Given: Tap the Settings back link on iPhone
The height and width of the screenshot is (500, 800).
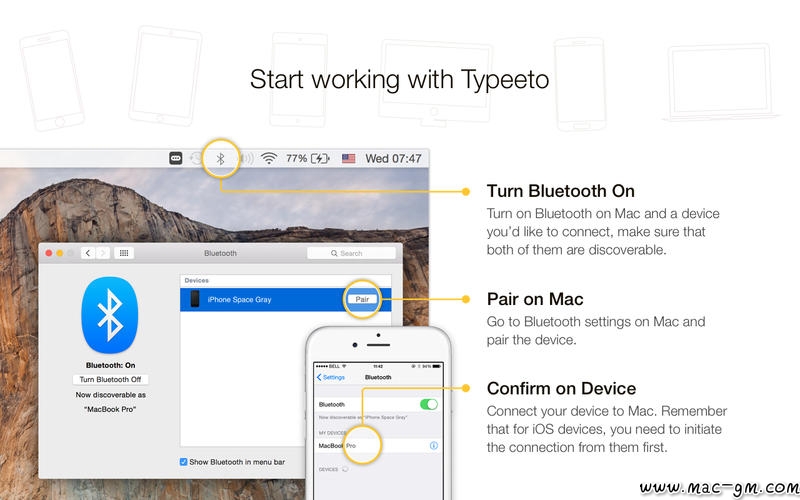Looking at the screenshot, I should (331, 378).
